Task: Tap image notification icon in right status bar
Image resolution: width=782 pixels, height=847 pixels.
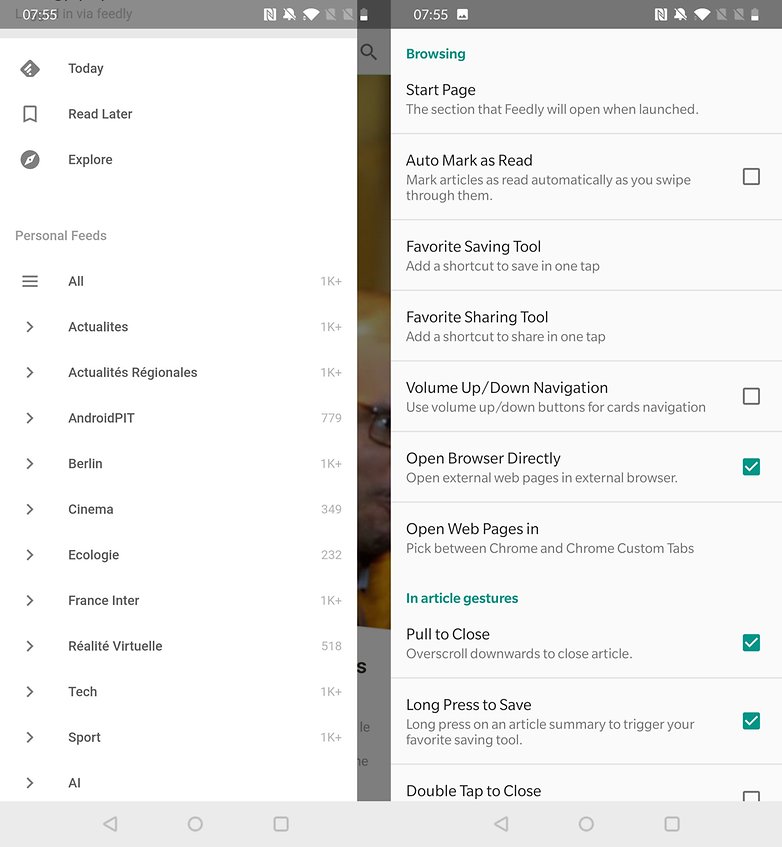Action: (462, 15)
